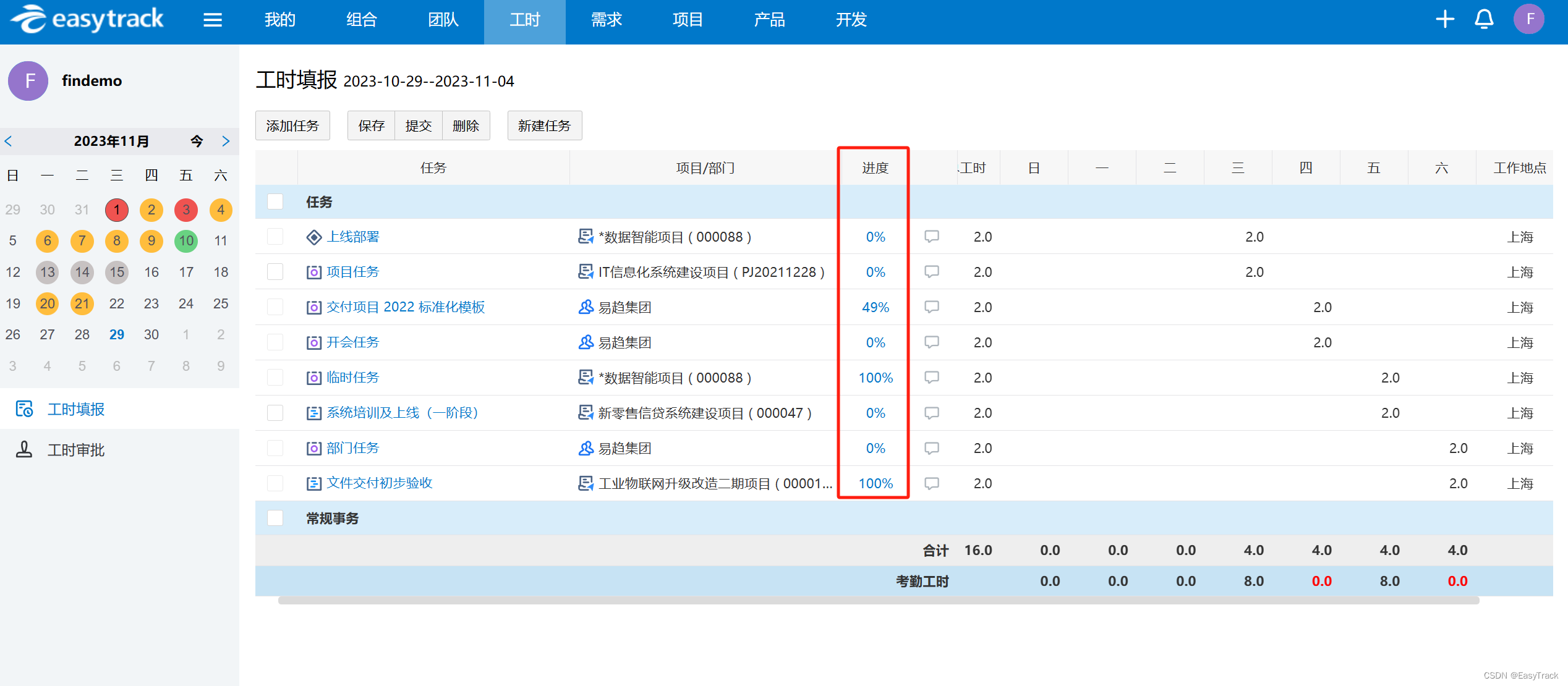The image size is (1568, 686).
Task: Check the 系统培训及上线 row checkbox
Action: [x=275, y=413]
